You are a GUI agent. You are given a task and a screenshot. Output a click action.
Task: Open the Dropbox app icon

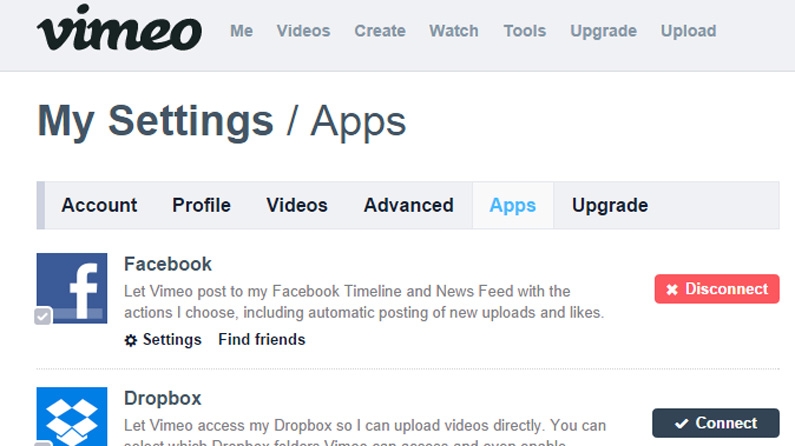pyautogui.click(x=72, y=417)
